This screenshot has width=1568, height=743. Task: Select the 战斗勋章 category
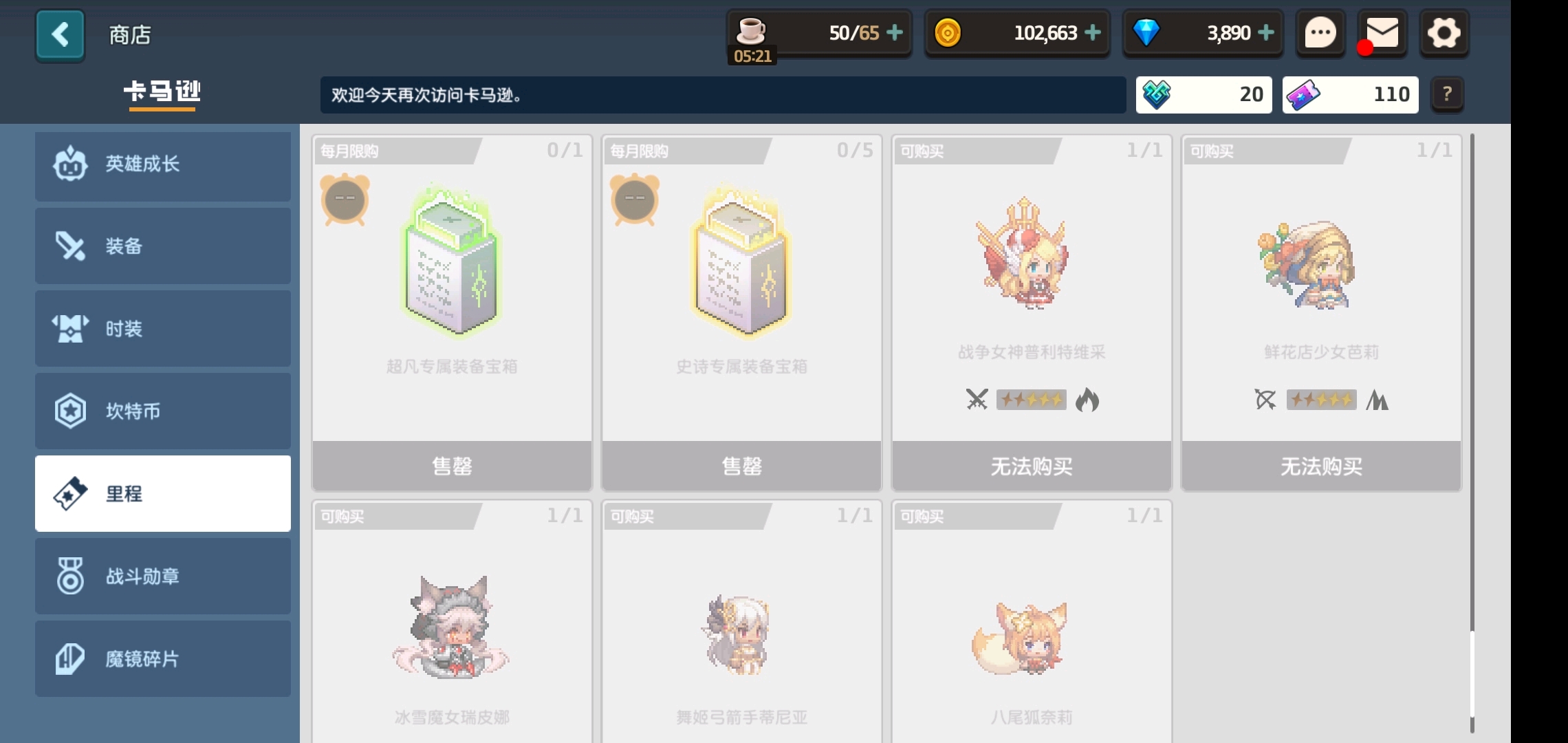pos(163,577)
